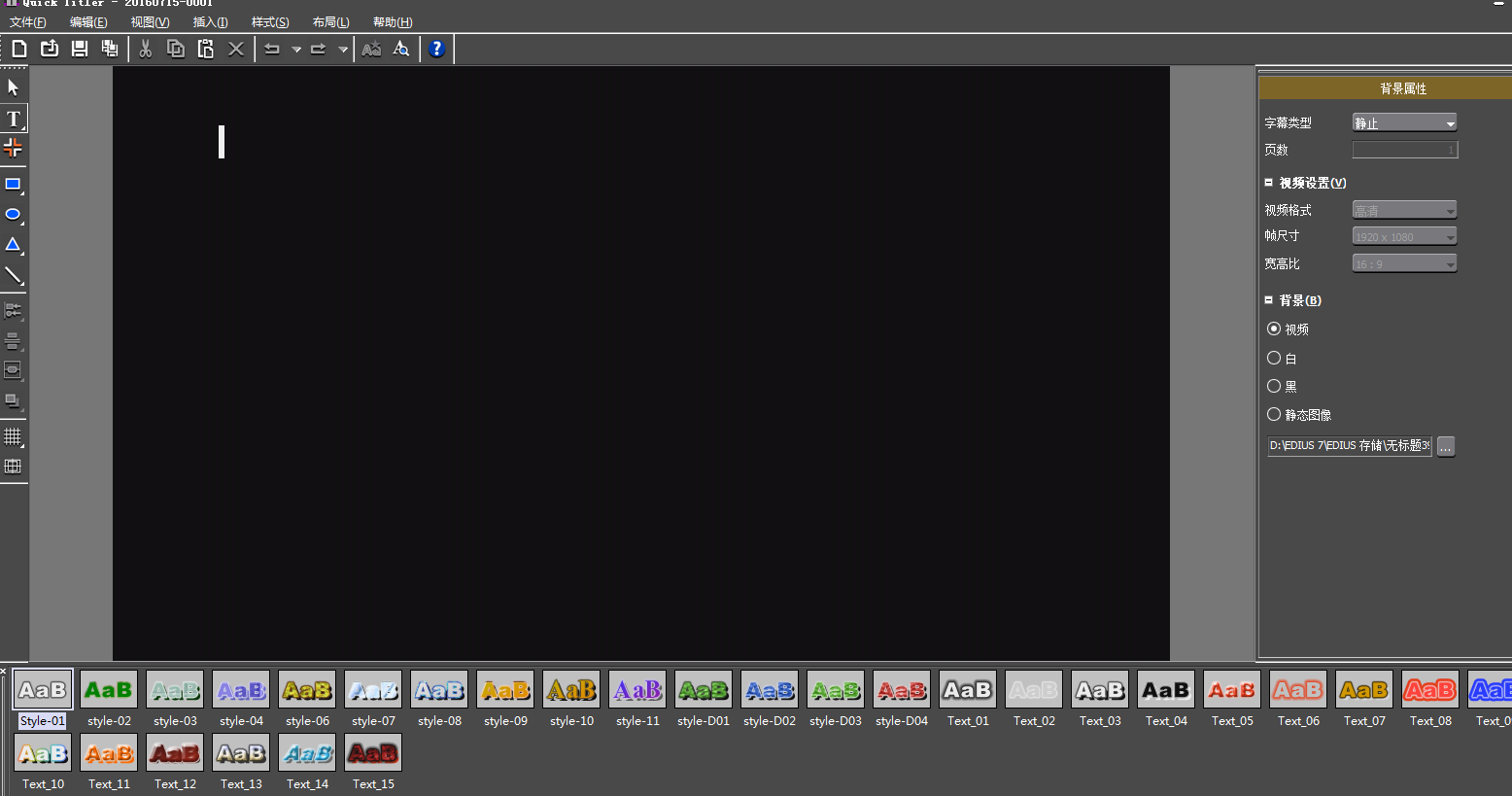Image resolution: width=1512 pixels, height=796 pixels.
Task: Select the Text tool
Action: (14, 119)
